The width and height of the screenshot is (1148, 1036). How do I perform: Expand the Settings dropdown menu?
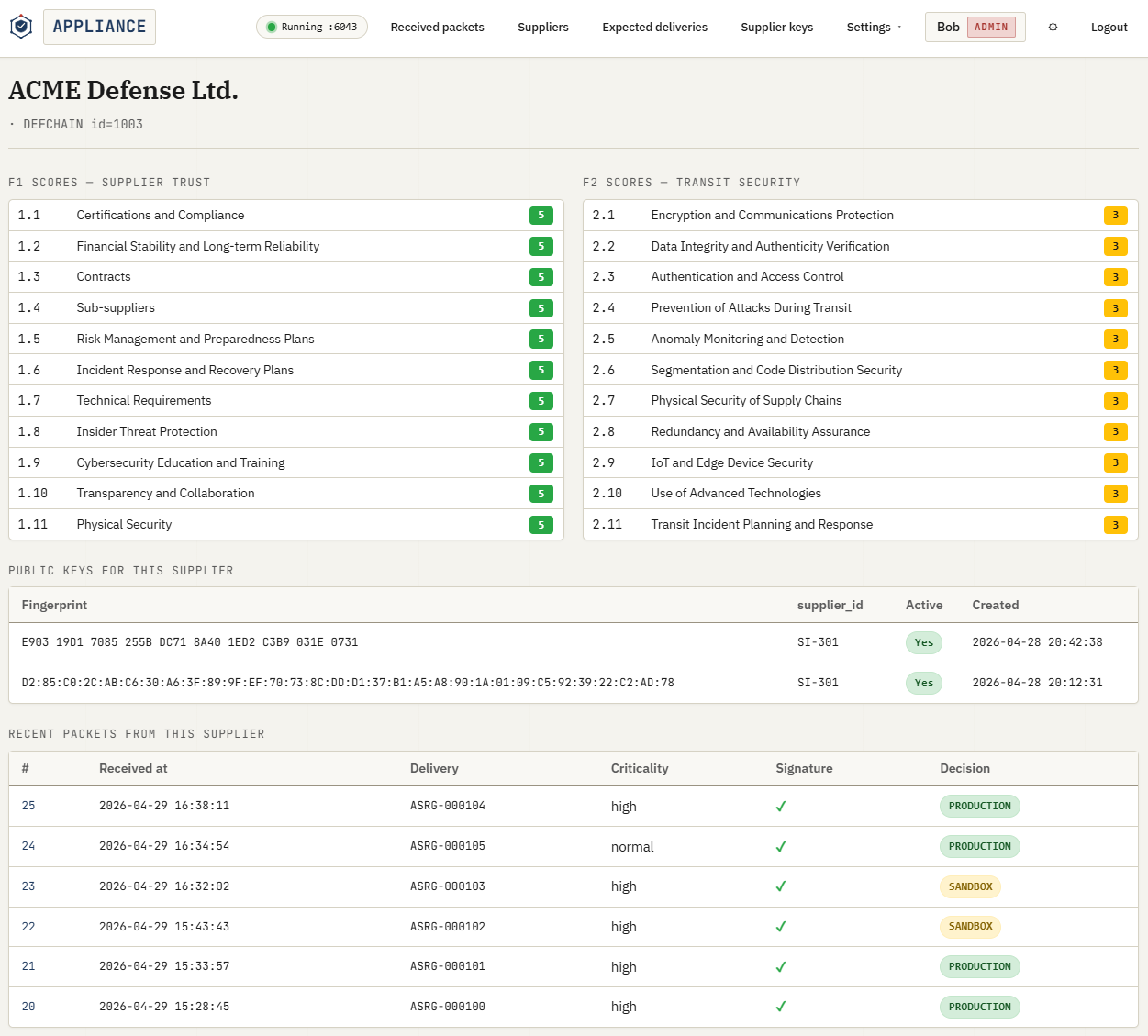[874, 28]
